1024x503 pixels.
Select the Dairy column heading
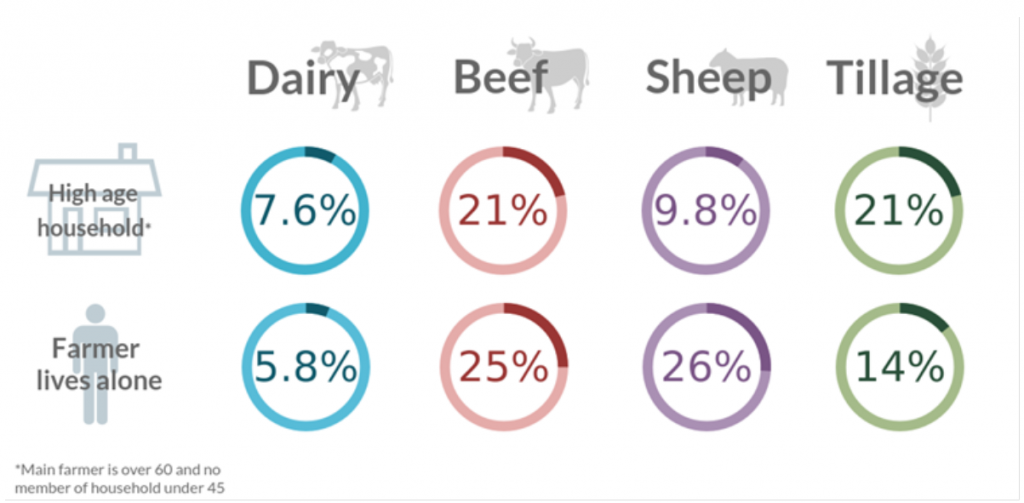point(302,80)
